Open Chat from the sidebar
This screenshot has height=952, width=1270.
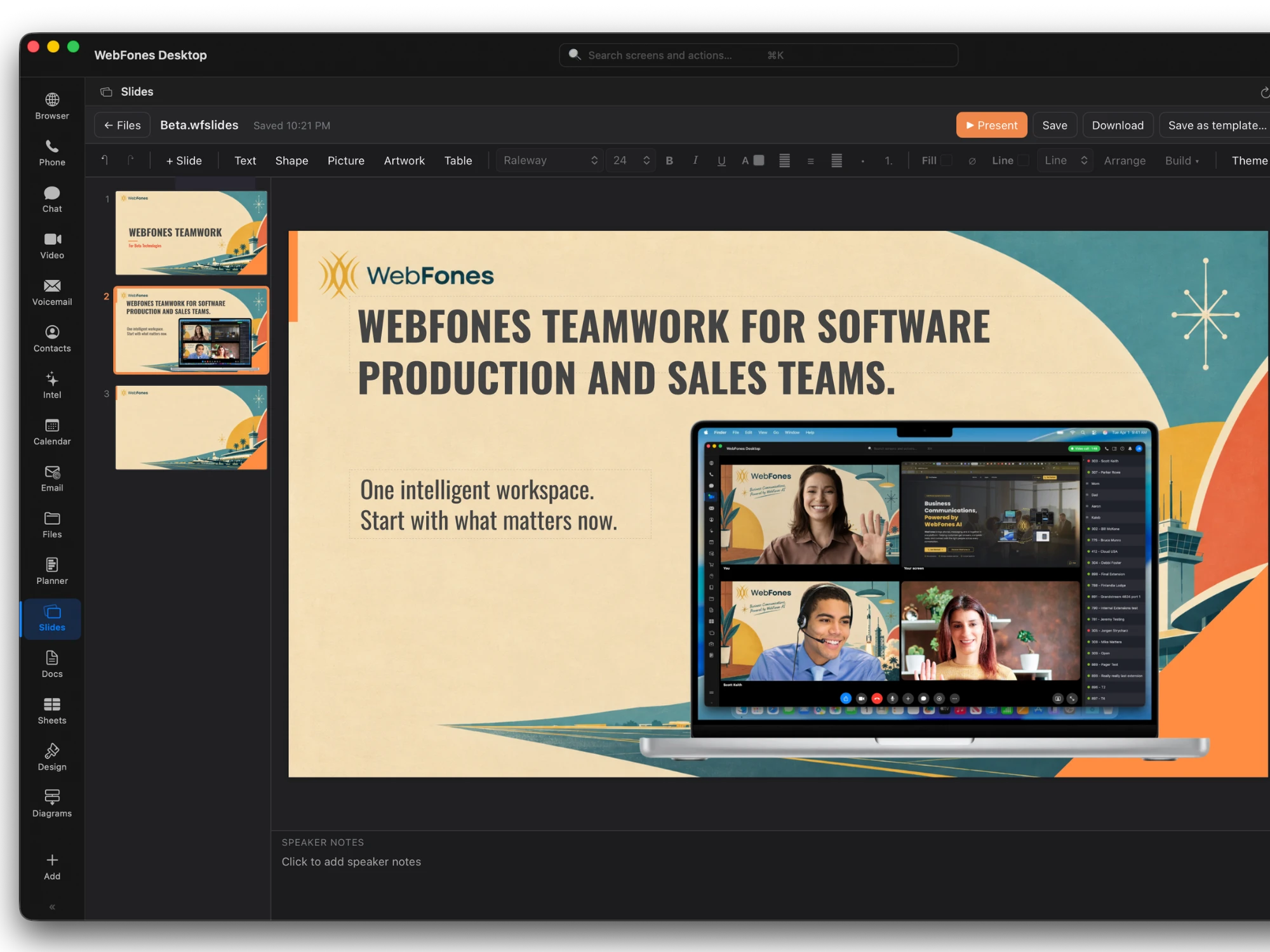pyautogui.click(x=52, y=199)
